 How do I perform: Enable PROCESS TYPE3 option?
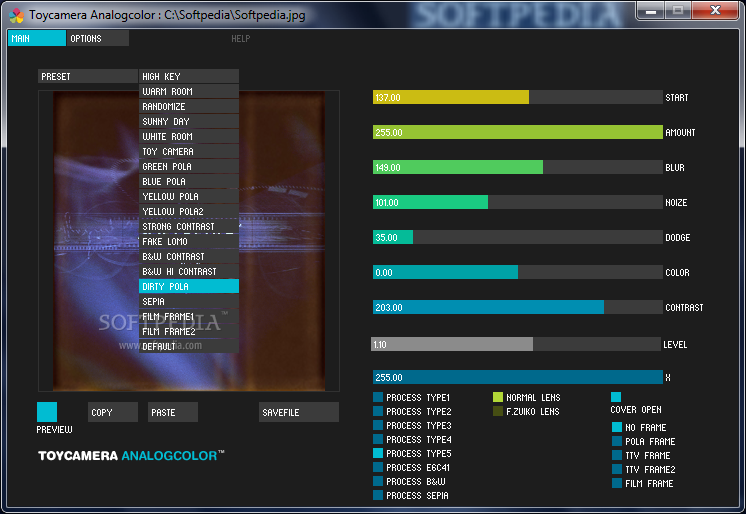point(378,425)
